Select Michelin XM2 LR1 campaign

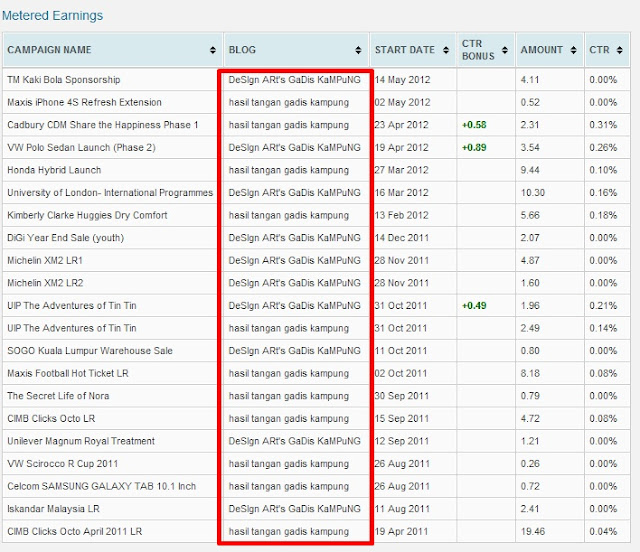pos(45,260)
